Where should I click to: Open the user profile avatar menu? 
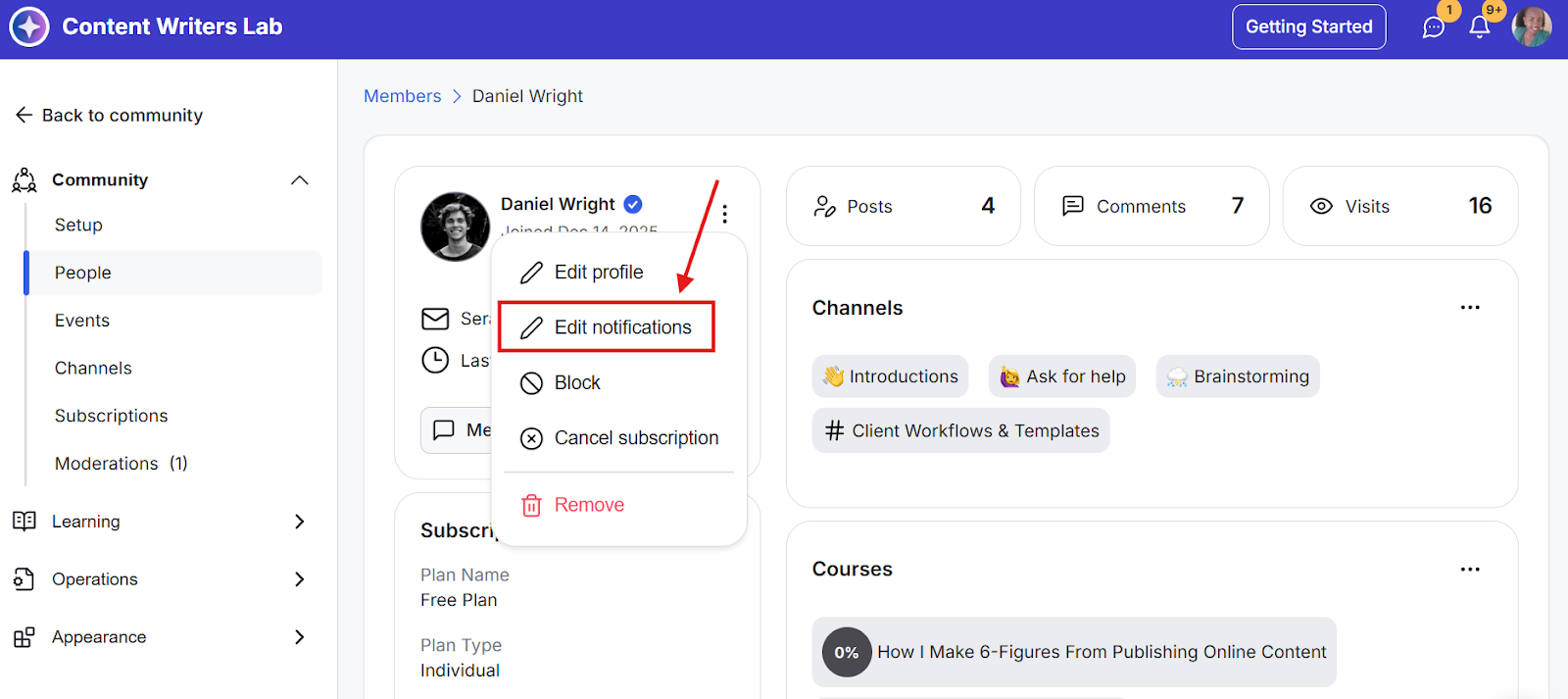tap(1532, 26)
